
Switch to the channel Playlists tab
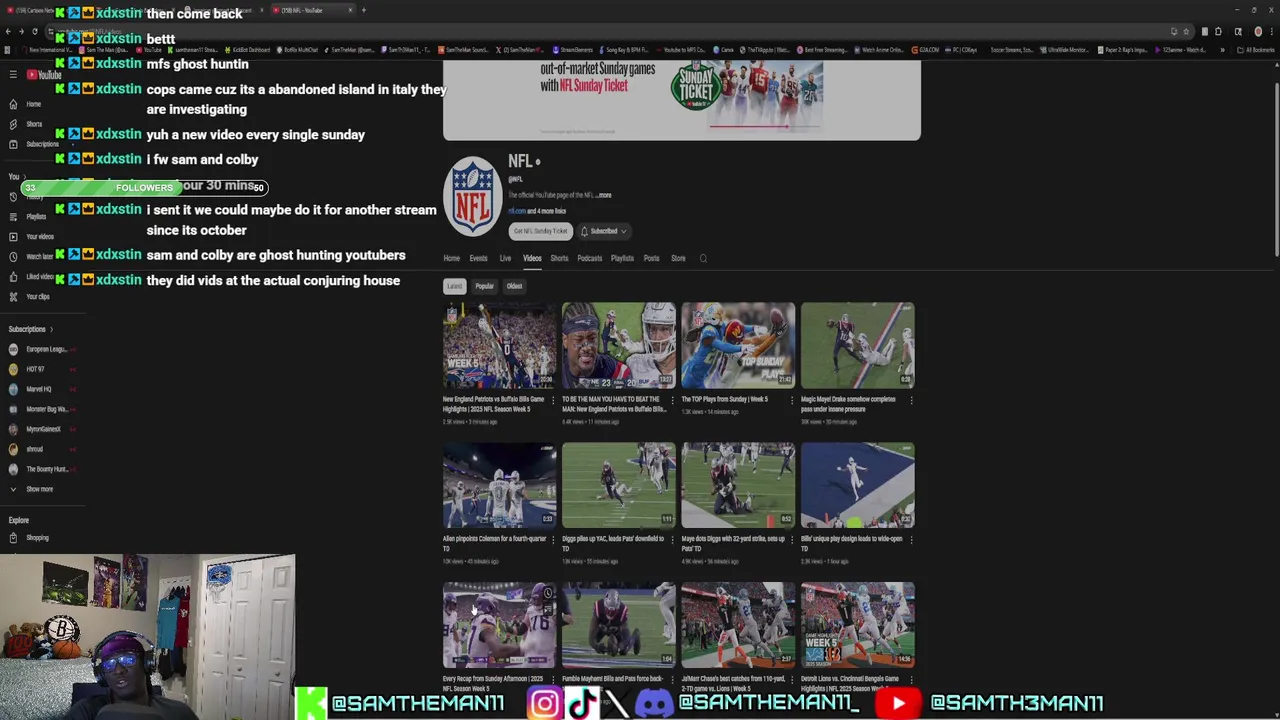pos(622,259)
